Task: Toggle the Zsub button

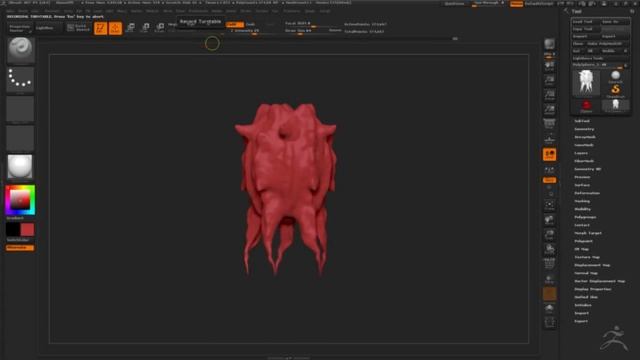Action: coord(251,24)
